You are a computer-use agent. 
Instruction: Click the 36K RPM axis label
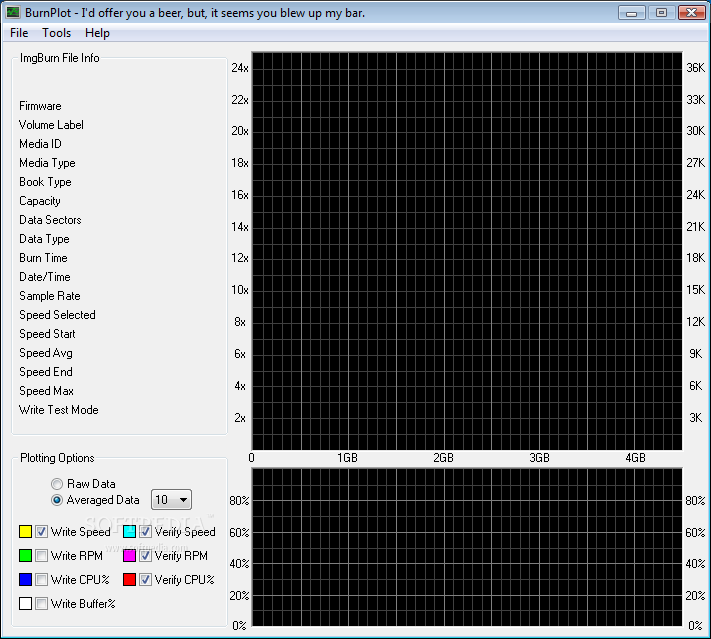696,68
